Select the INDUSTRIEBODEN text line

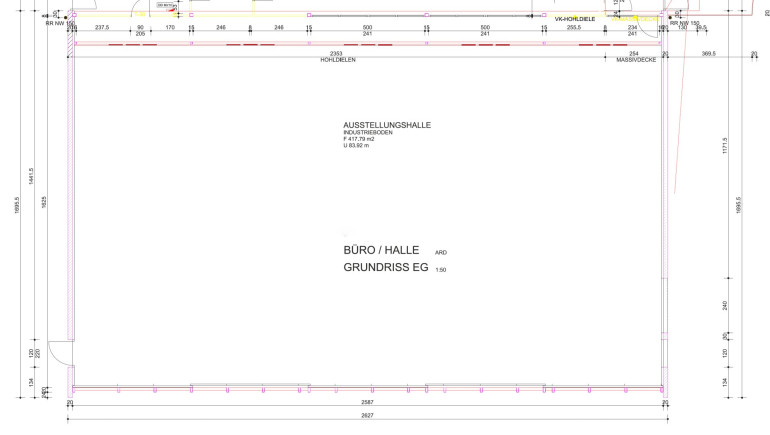[367, 133]
